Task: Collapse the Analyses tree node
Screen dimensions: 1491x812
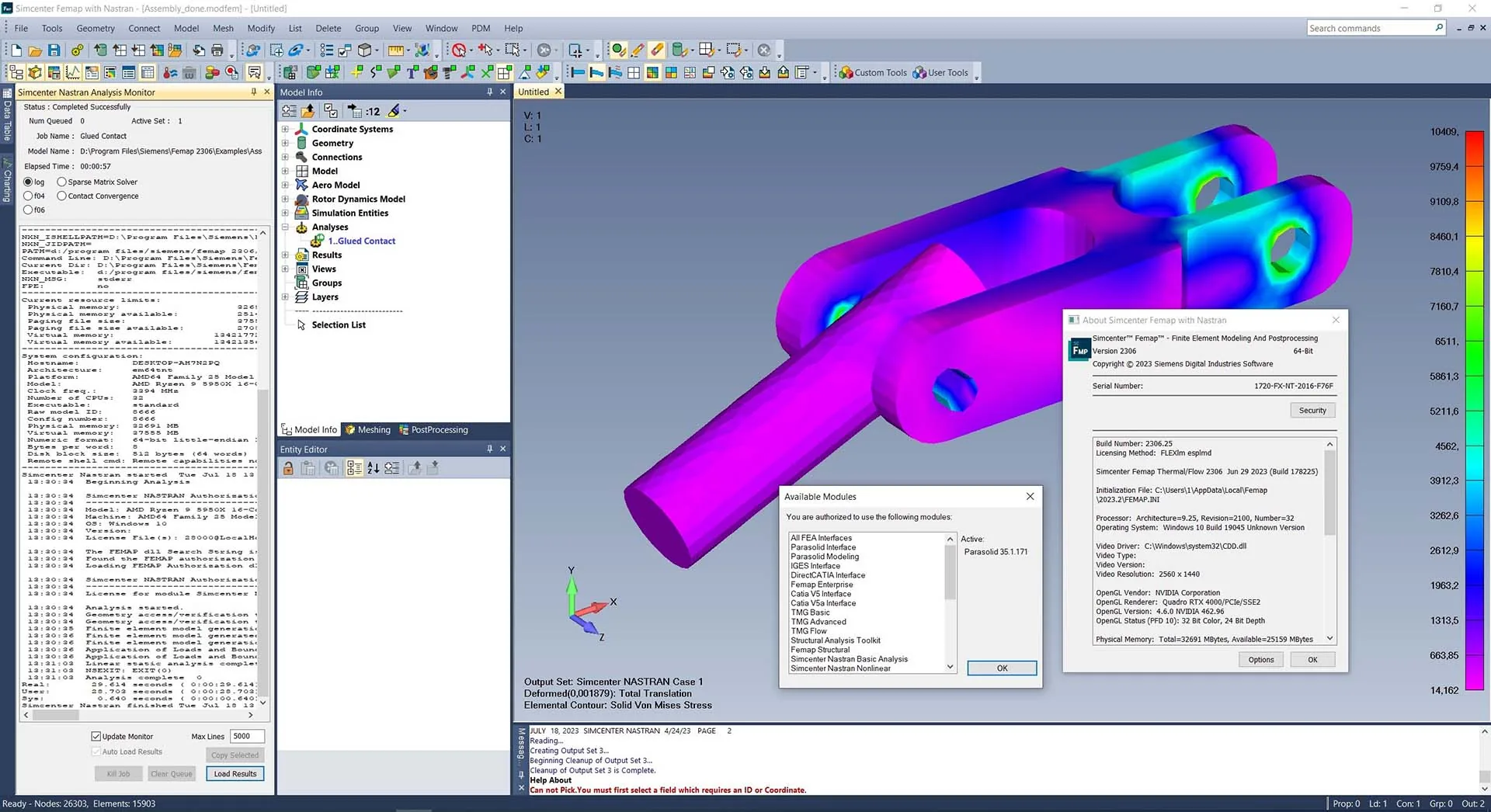Action: click(x=285, y=227)
